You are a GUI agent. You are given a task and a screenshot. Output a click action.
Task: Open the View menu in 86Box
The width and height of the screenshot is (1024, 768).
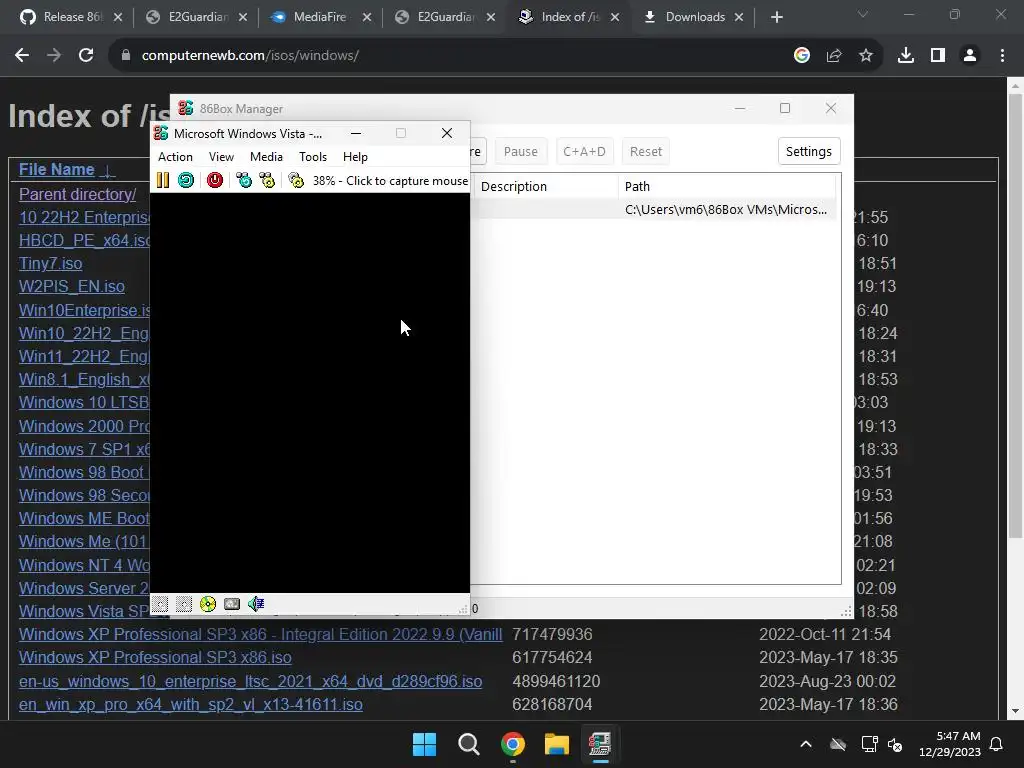[221, 157]
